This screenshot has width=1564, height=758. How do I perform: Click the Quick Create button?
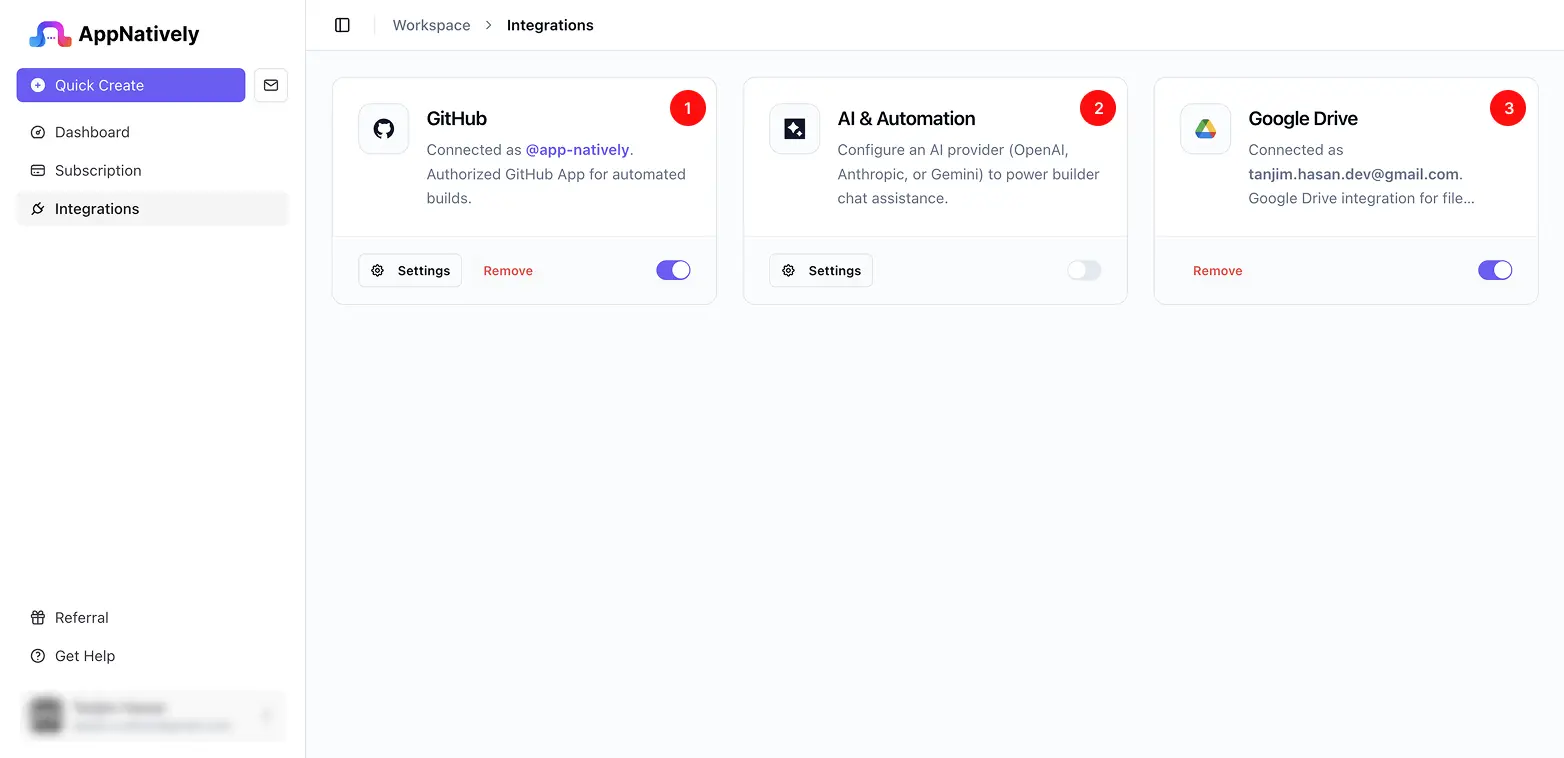tap(131, 85)
